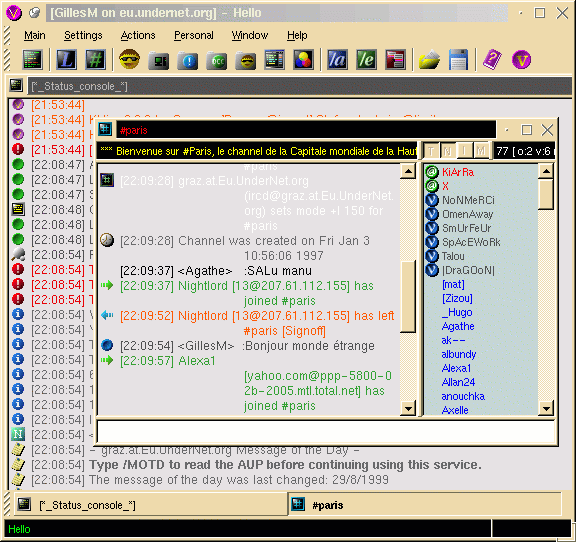The height and width of the screenshot is (542, 576).
Task: Click the purple V icon in toolbar
Action: [x=521, y=60]
